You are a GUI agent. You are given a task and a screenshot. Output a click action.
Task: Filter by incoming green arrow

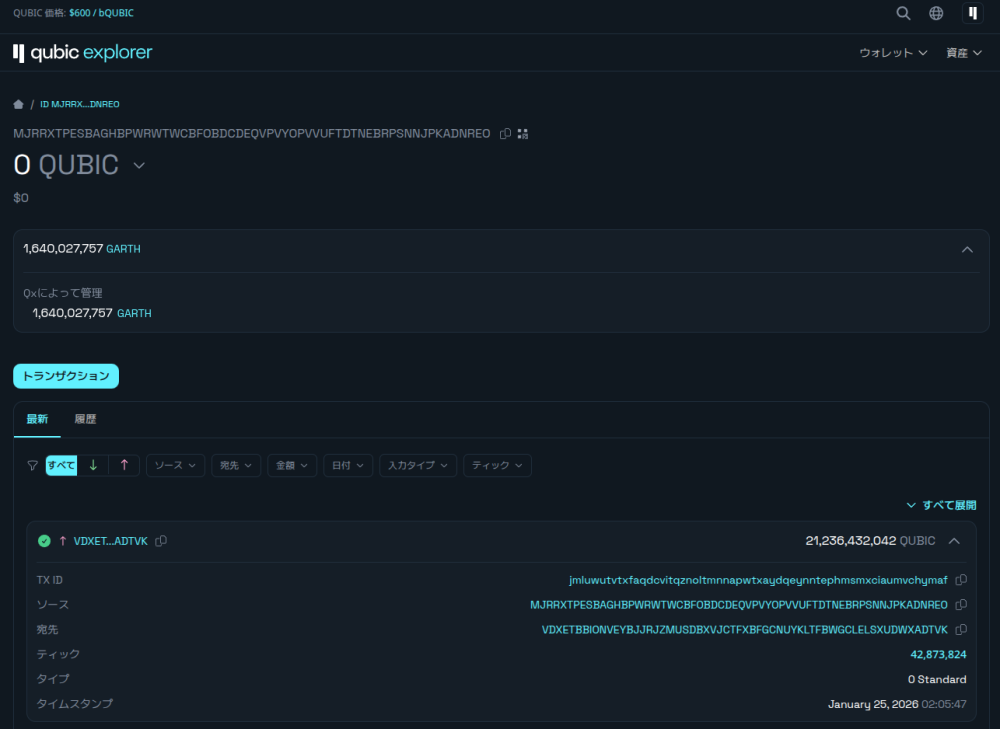[x=93, y=465]
